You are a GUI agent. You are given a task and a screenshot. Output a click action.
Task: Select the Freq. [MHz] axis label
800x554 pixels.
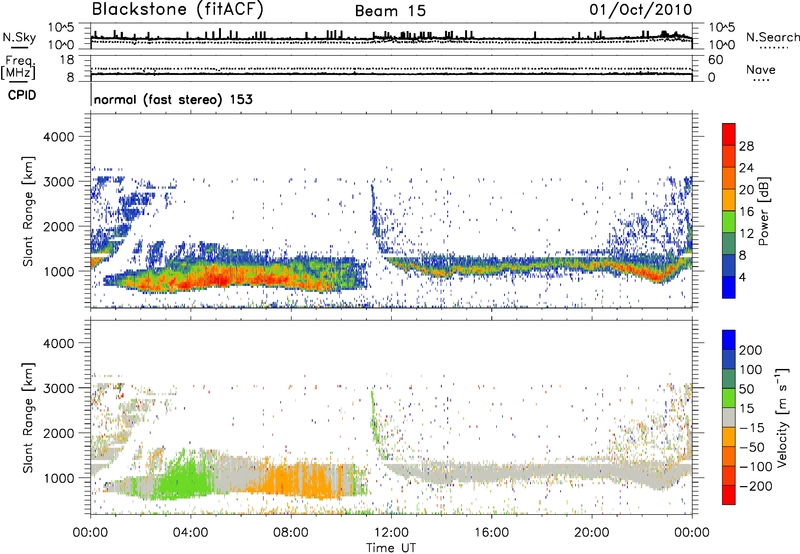(18, 67)
